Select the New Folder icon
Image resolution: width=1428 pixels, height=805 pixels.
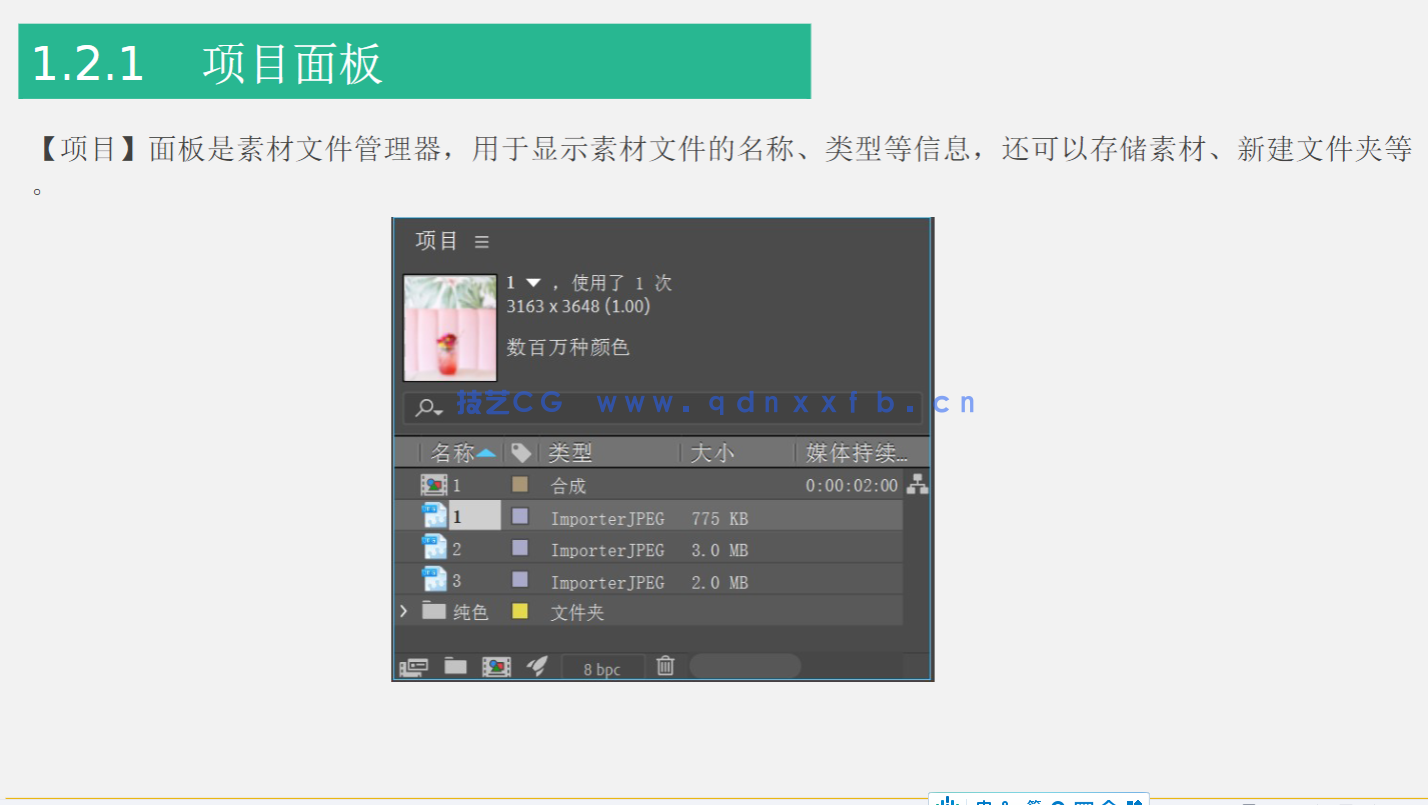point(456,665)
